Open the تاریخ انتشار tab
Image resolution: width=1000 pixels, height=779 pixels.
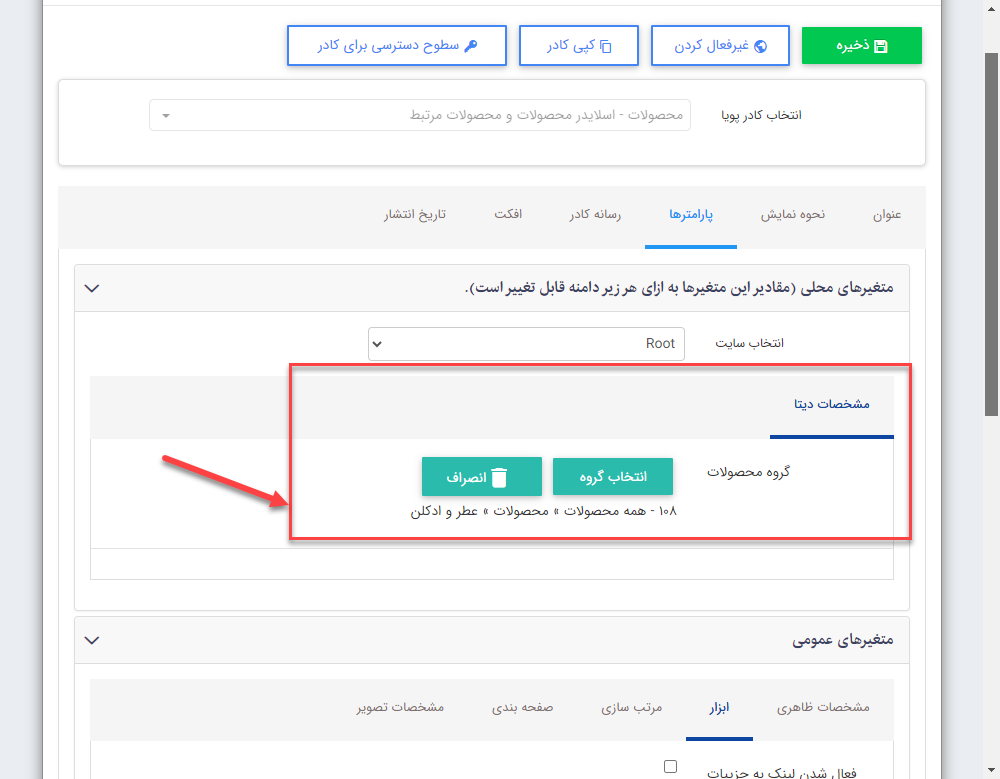pos(414,213)
